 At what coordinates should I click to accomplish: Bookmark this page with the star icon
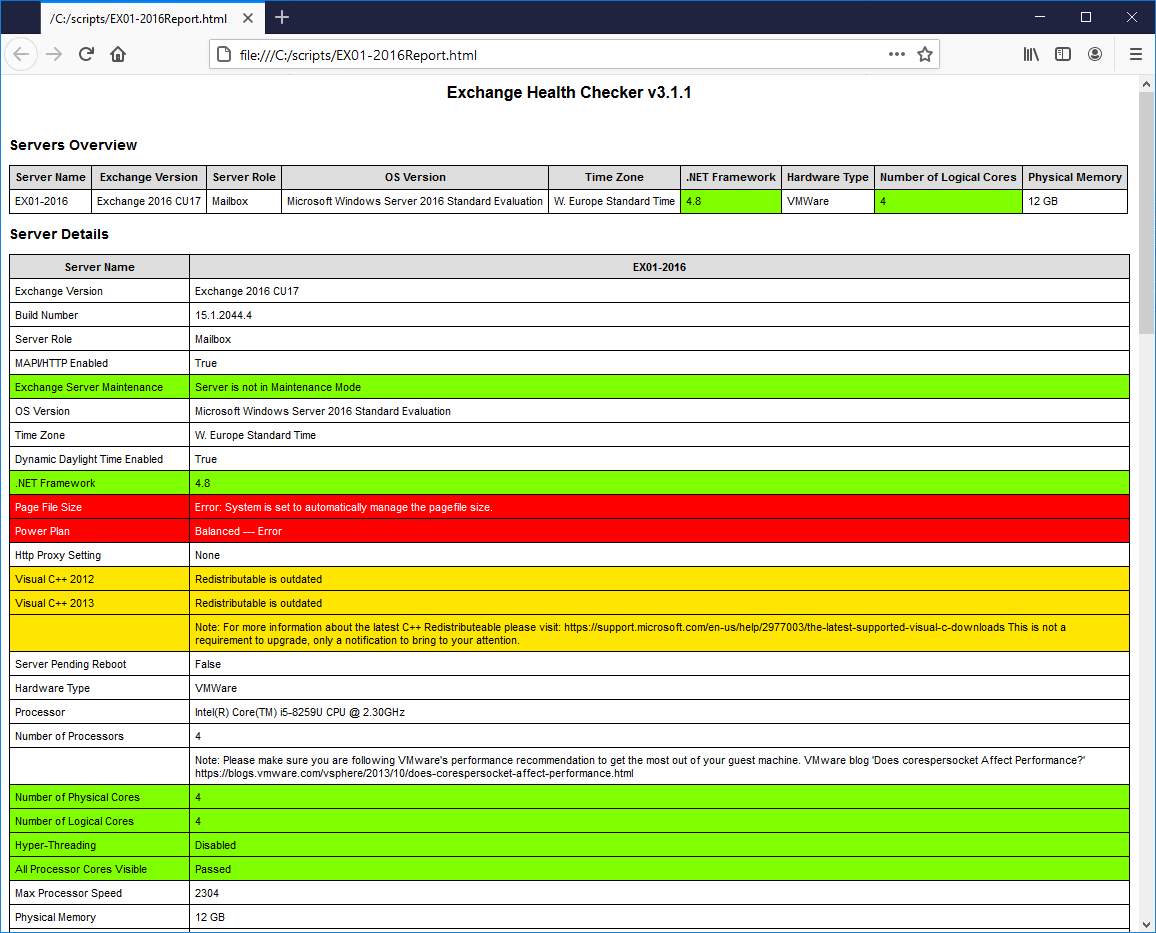(x=925, y=55)
